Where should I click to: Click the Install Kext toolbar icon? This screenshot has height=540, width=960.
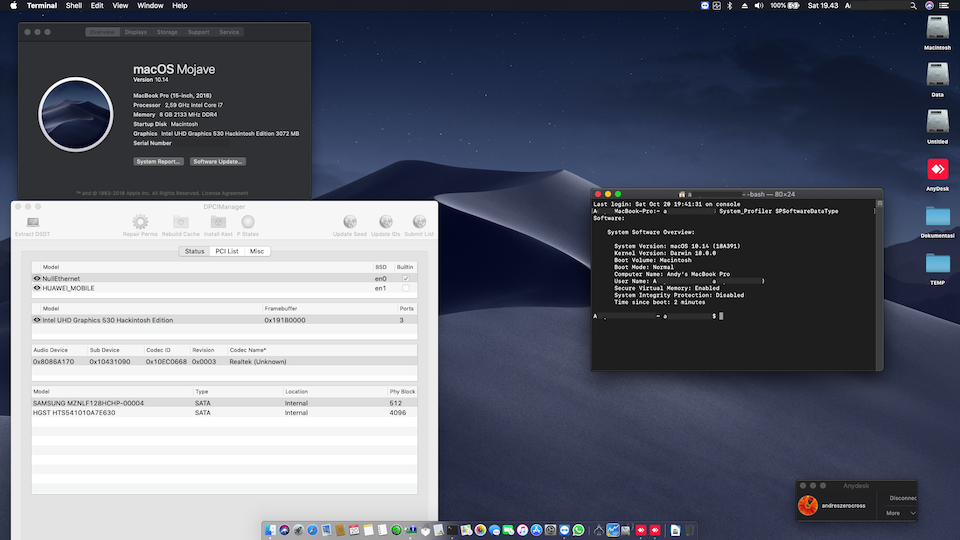click(x=218, y=222)
